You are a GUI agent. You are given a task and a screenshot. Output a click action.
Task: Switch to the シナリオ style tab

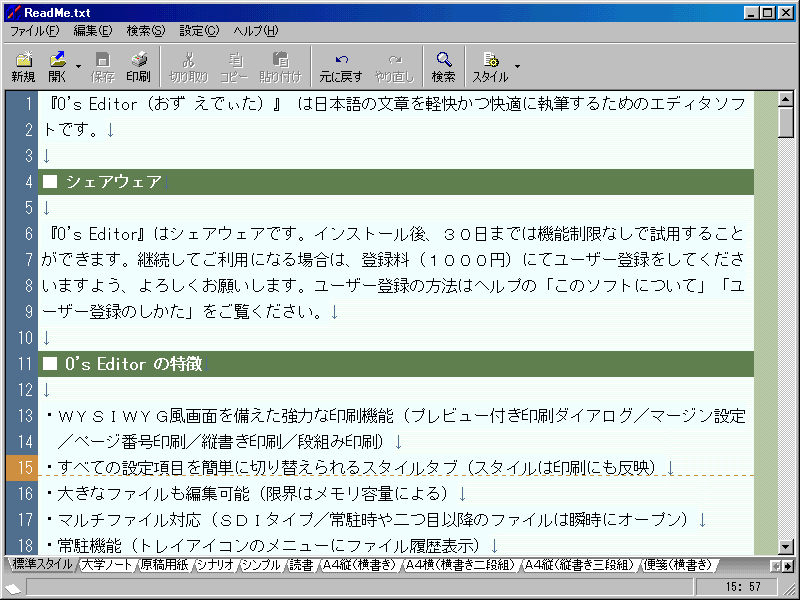[214, 565]
